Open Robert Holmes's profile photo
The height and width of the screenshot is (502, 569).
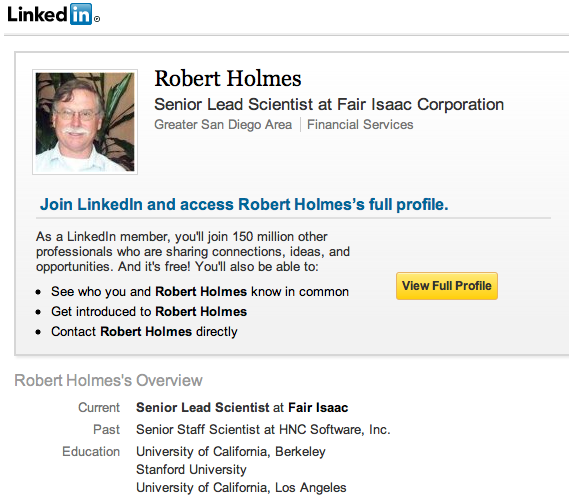click(x=85, y=122)
